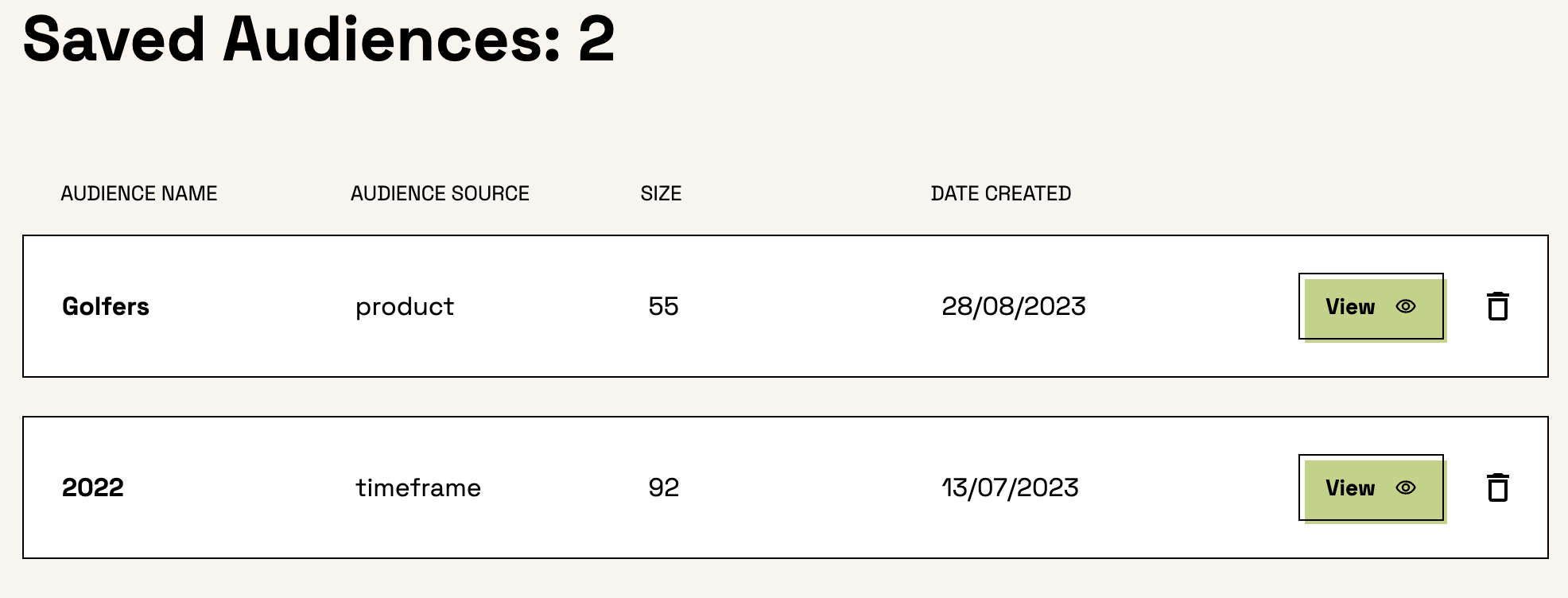Click audience size value 55
The image size is (1568, 598).
point(663,306)
